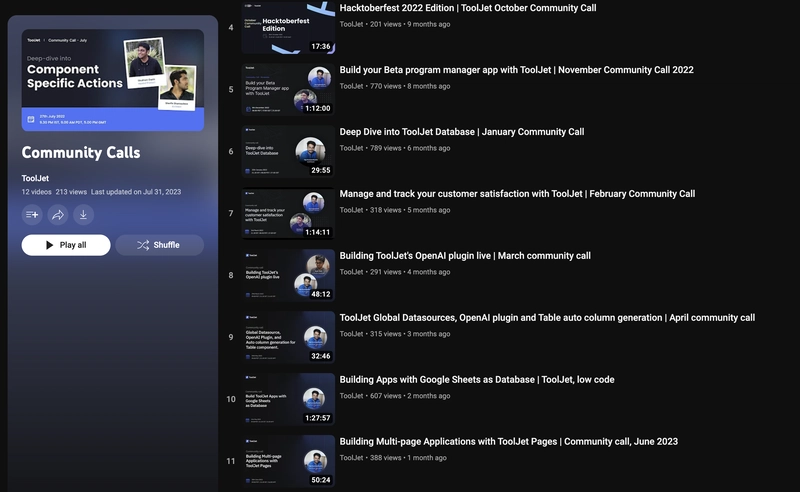Click the Play all button
The width and height of the screenshot is (800, 492).
click(66, 245)
